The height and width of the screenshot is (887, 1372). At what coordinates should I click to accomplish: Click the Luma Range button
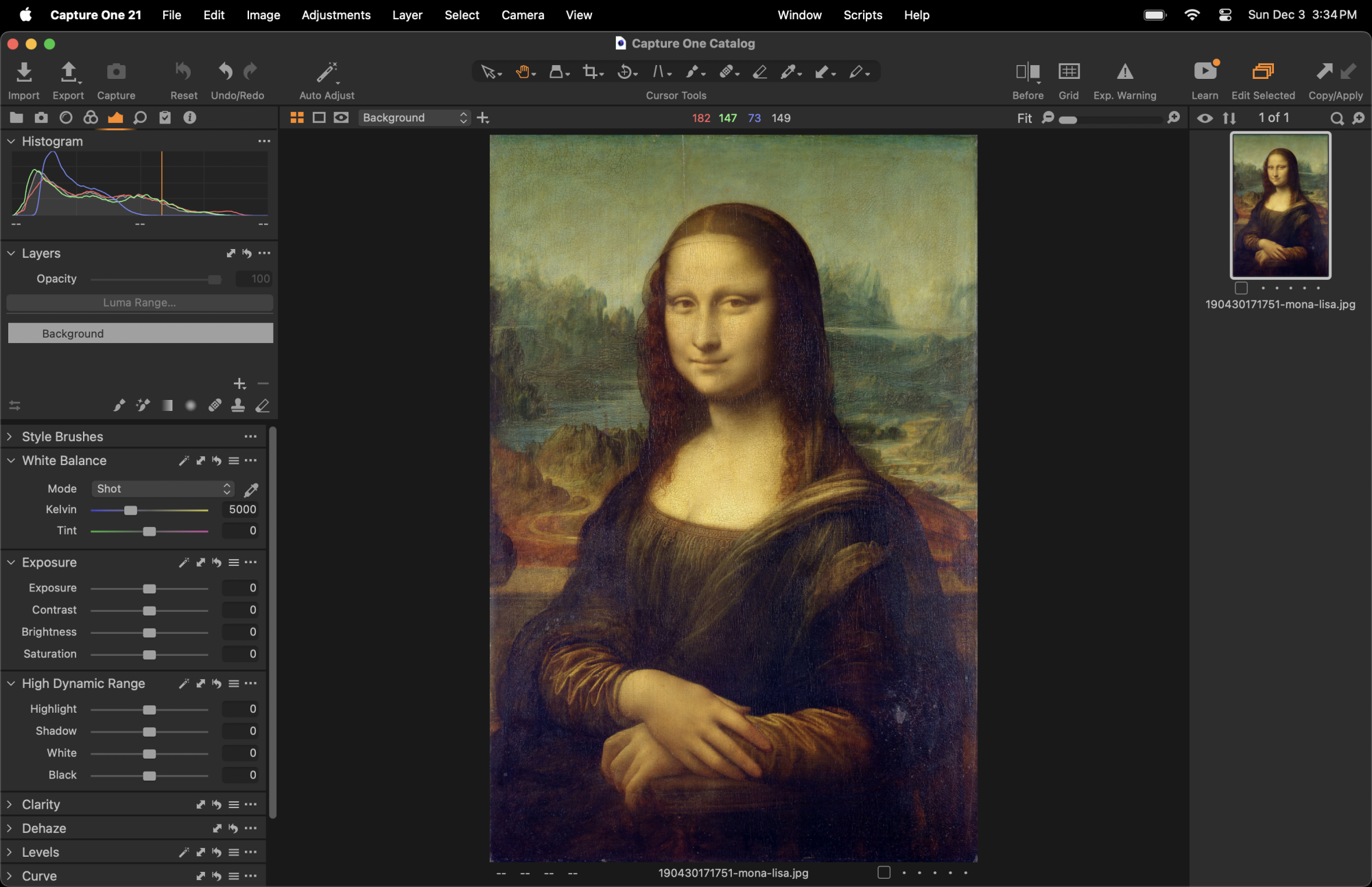[140, 303]
